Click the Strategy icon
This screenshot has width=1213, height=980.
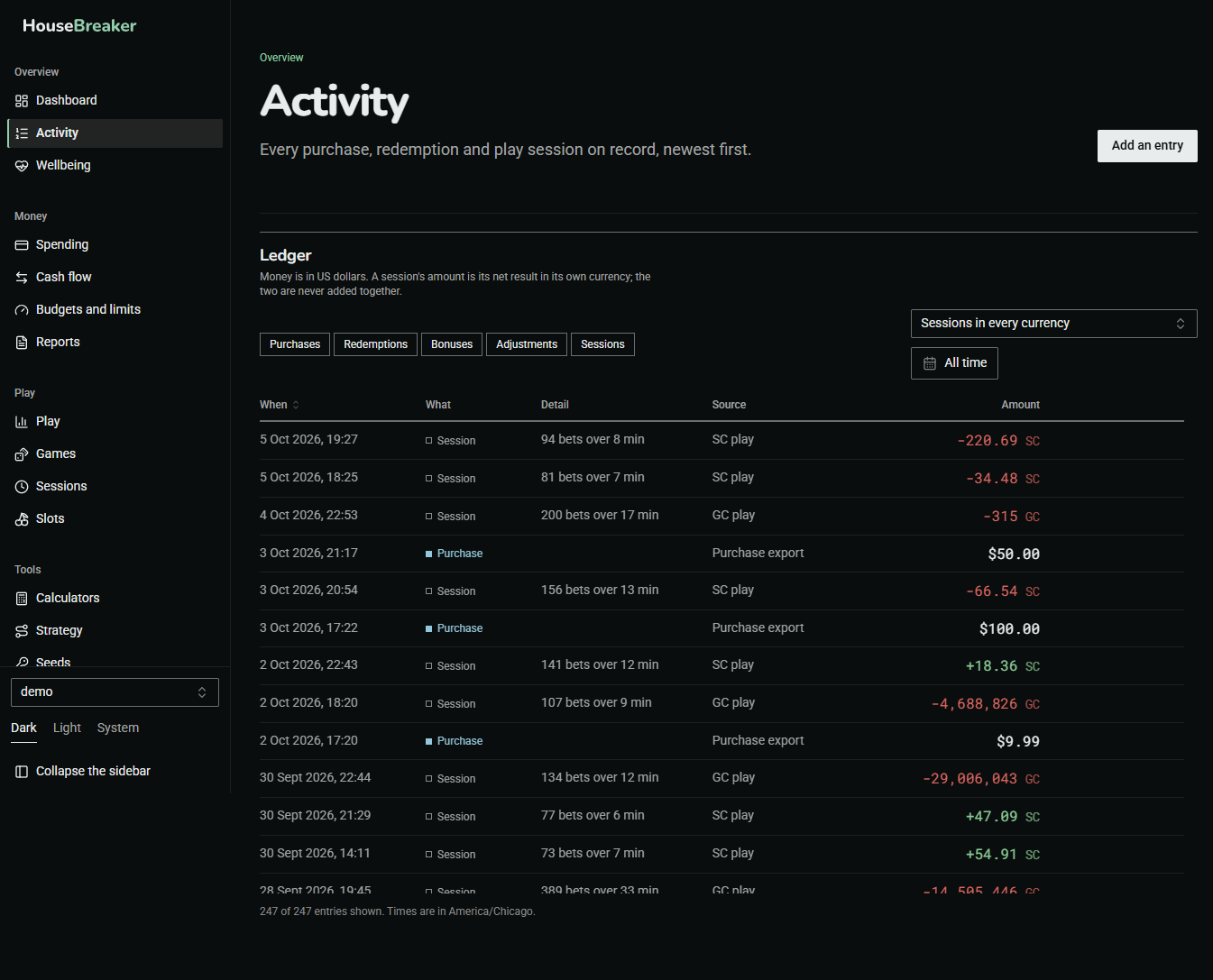(22, 631)
